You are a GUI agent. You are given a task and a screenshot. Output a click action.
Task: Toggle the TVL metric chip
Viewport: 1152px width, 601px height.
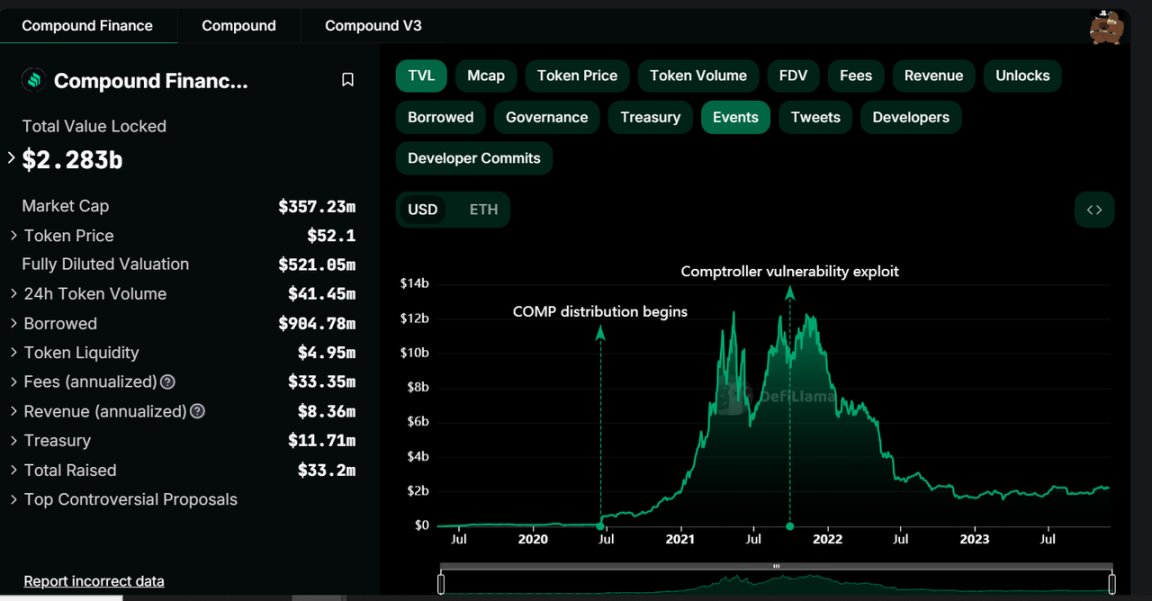pos(421,75)
